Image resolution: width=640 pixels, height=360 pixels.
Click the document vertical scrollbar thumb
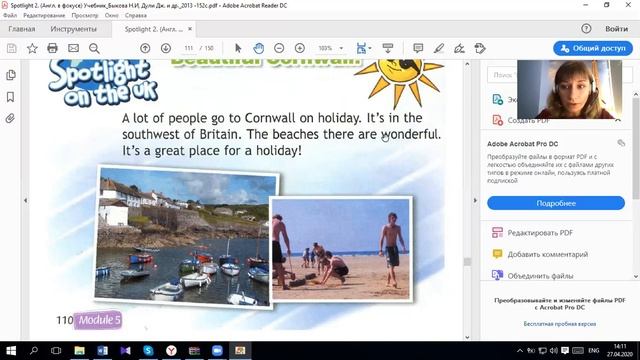click(x=467, y=262)
